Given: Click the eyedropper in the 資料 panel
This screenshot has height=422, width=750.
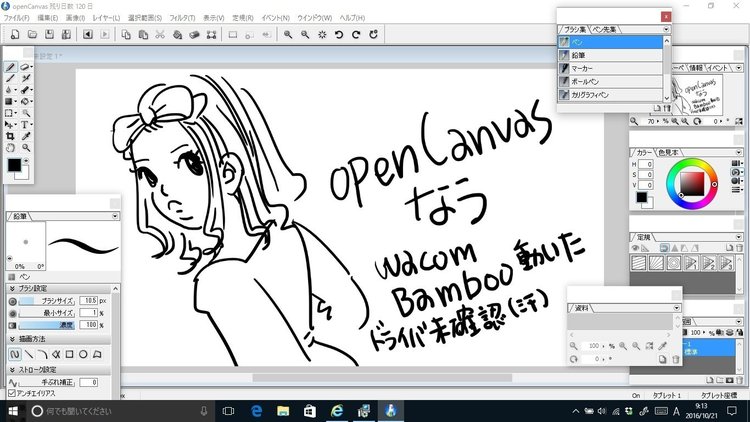Looking at the screenshot, I should [x=663, y=345].
